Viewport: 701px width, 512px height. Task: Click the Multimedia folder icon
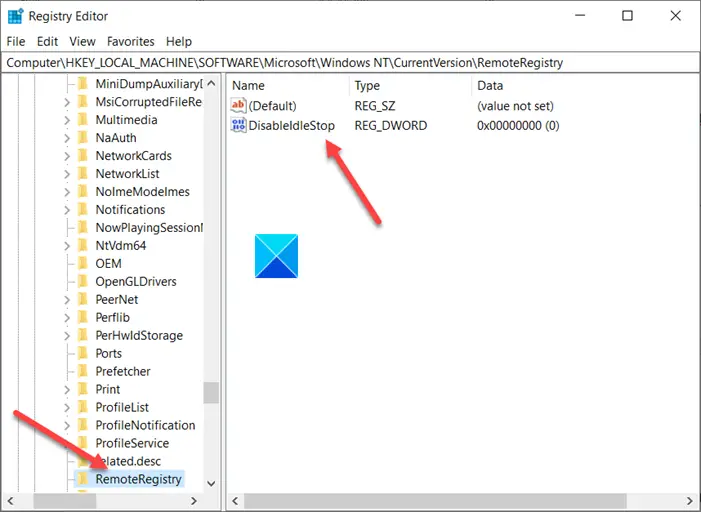83,120
